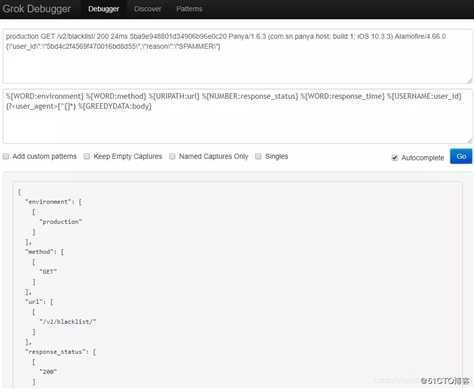Viewport: 474px width, 389px height.
Task: Enable Named Captures Only checkbox
Action: (x=172, y=156)
